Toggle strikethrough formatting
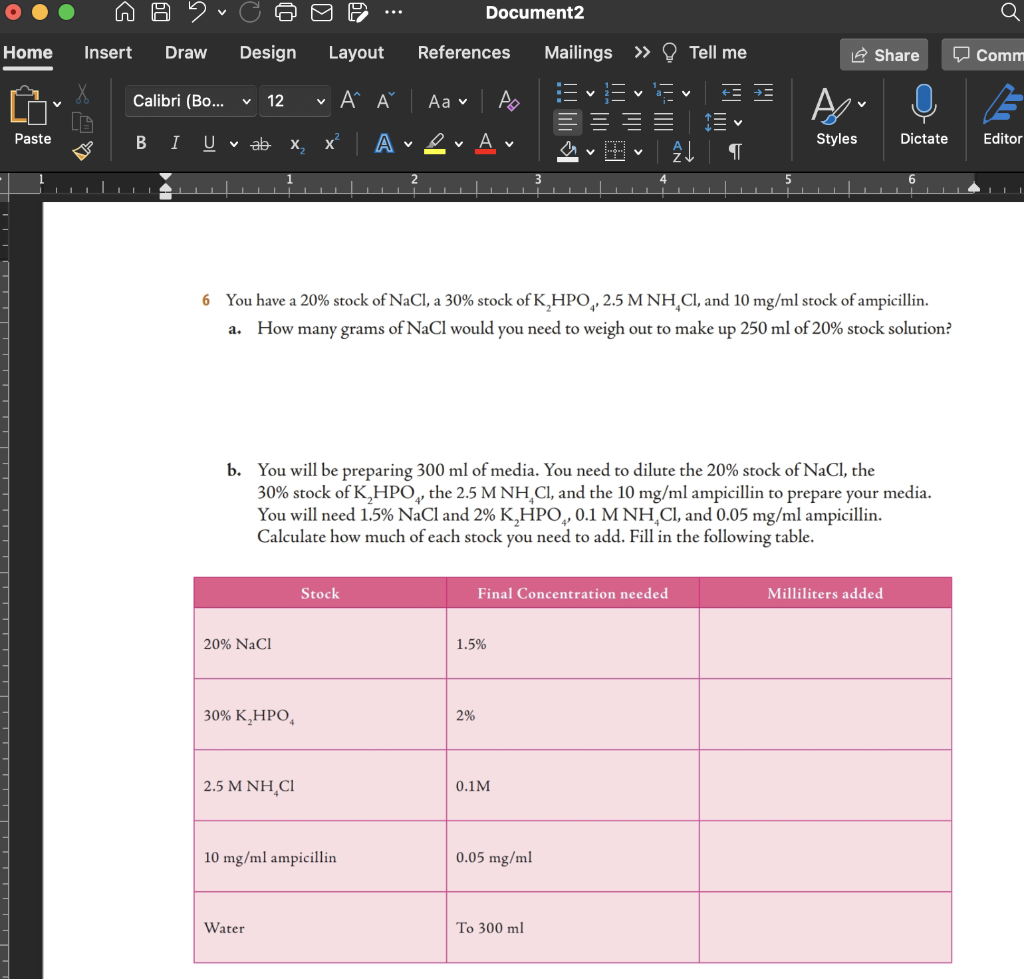1024x979 pixels. click(259, 142)
